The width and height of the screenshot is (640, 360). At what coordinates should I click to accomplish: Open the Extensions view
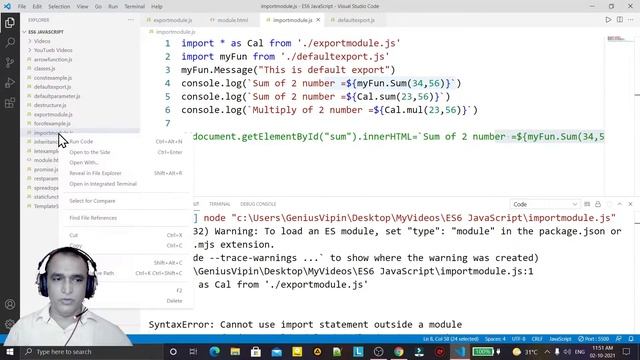coord(10,102)
